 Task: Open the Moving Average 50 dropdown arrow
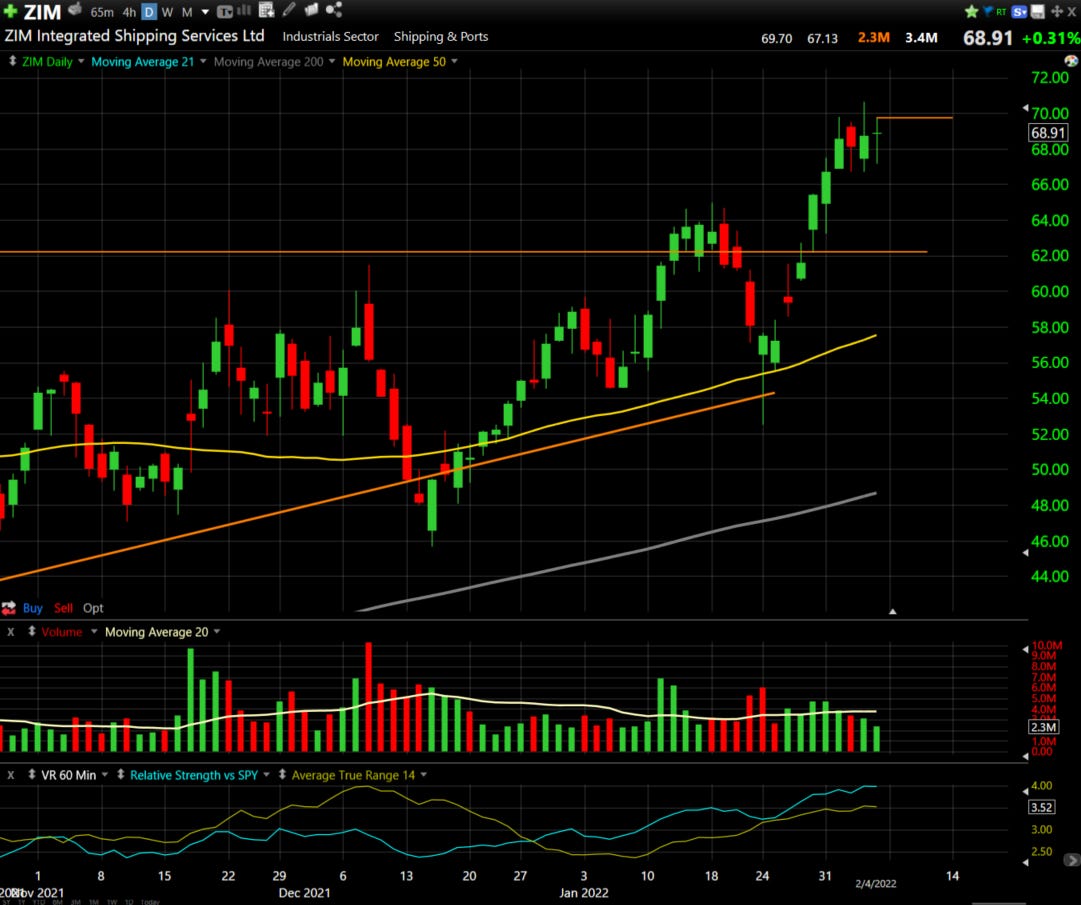tap(454, 61)
